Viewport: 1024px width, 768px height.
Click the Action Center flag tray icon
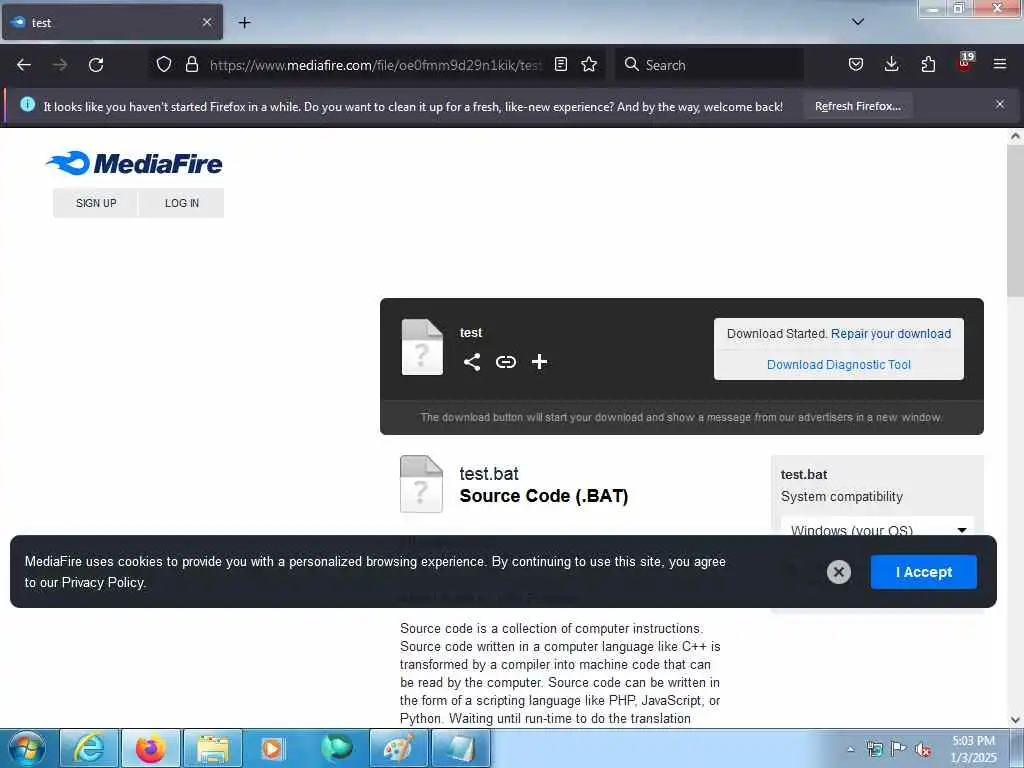pos(899,749)
